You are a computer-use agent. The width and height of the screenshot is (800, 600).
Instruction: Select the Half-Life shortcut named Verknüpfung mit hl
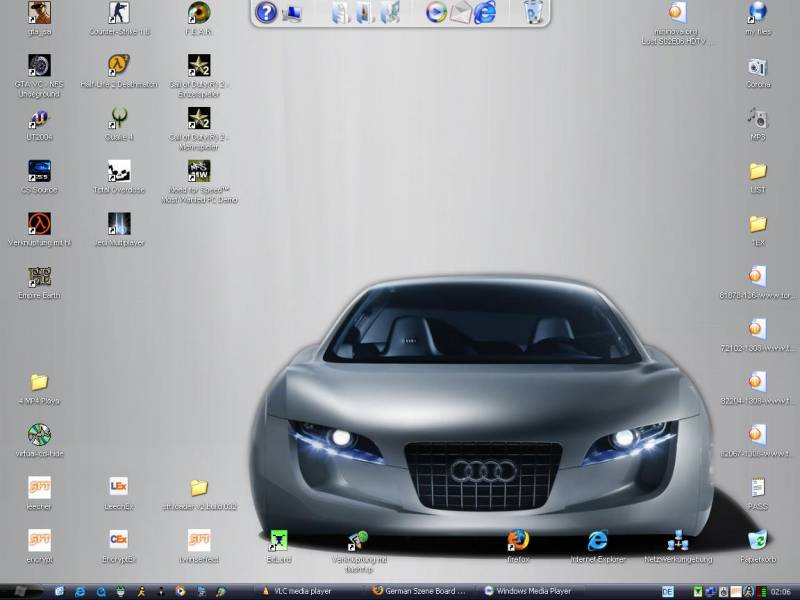pos(39,224)
